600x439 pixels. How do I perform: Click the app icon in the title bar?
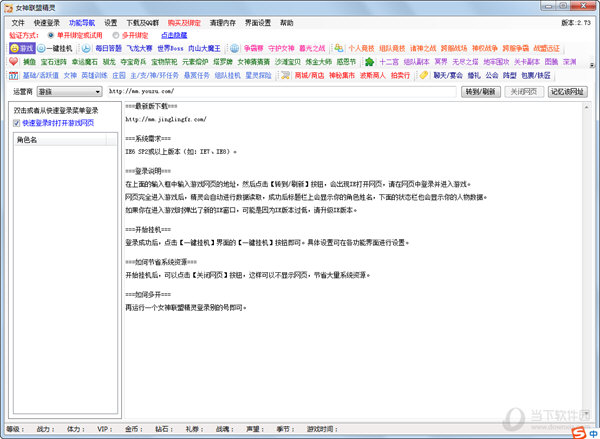point(8,8)
